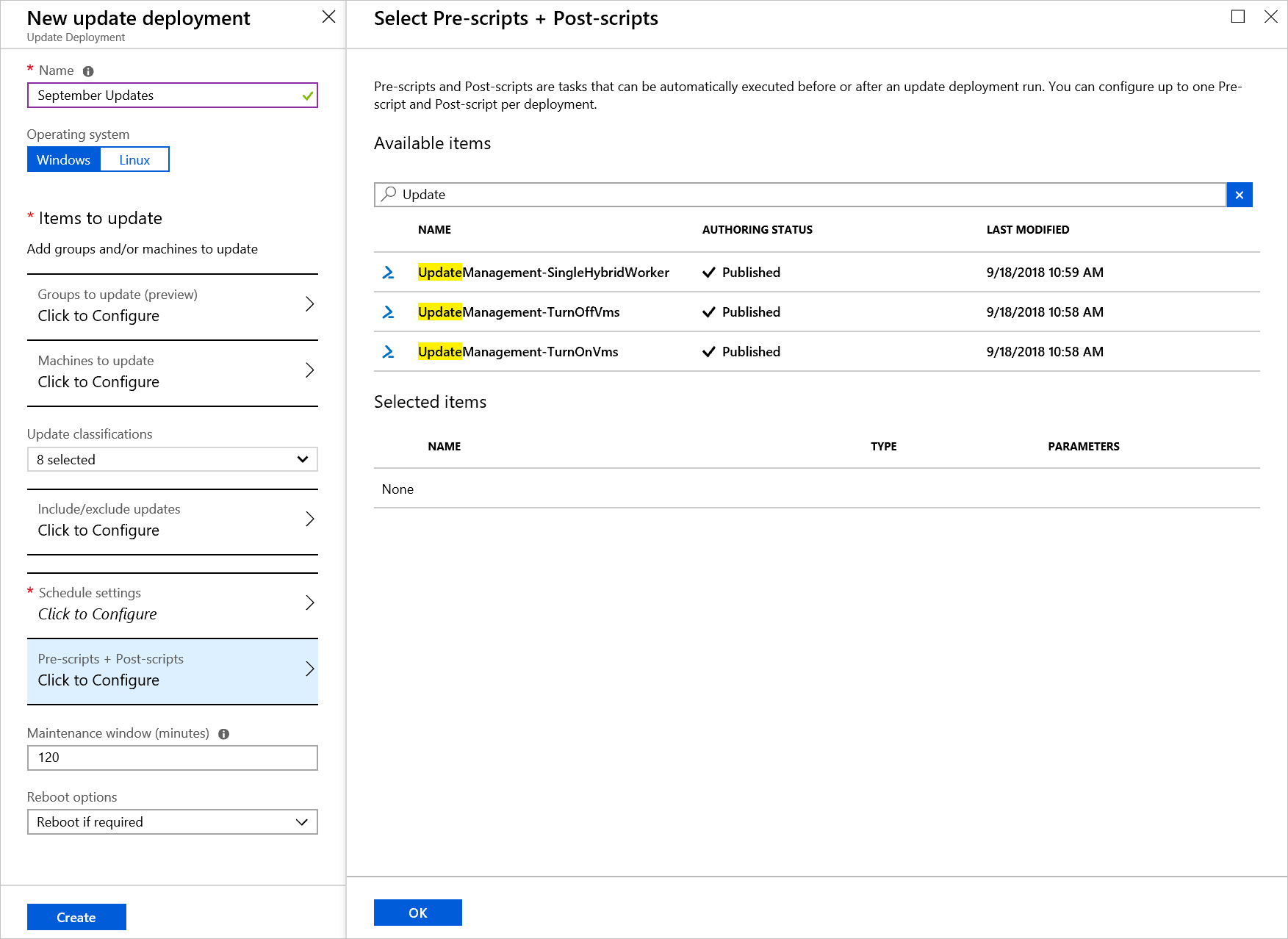1288x939 pixels.
Task: Select Windows operating system
Action: click(x=64, y=159)
